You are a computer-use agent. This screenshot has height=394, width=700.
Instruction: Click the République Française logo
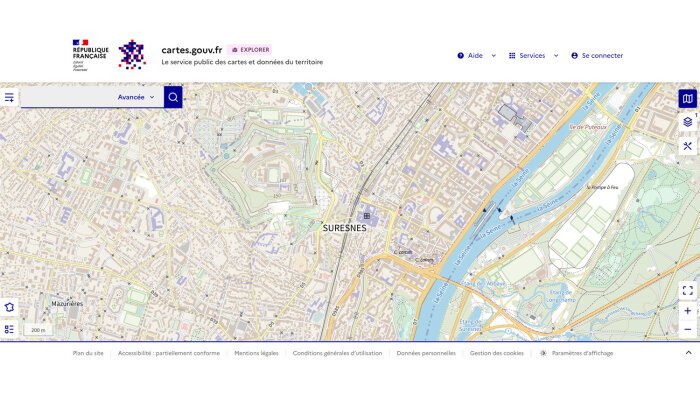click(x=90, y=55)
